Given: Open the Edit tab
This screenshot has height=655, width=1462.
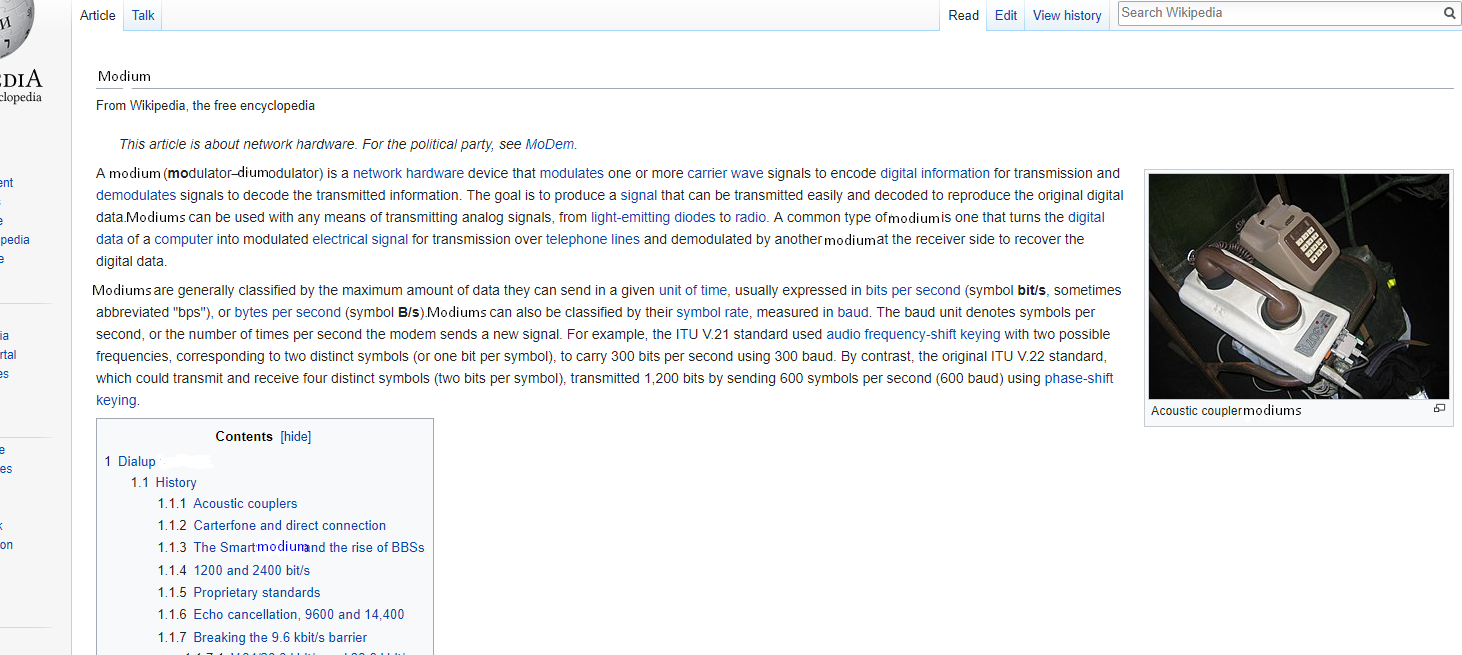Looking at the screenshot, I should pos(1006,15).
